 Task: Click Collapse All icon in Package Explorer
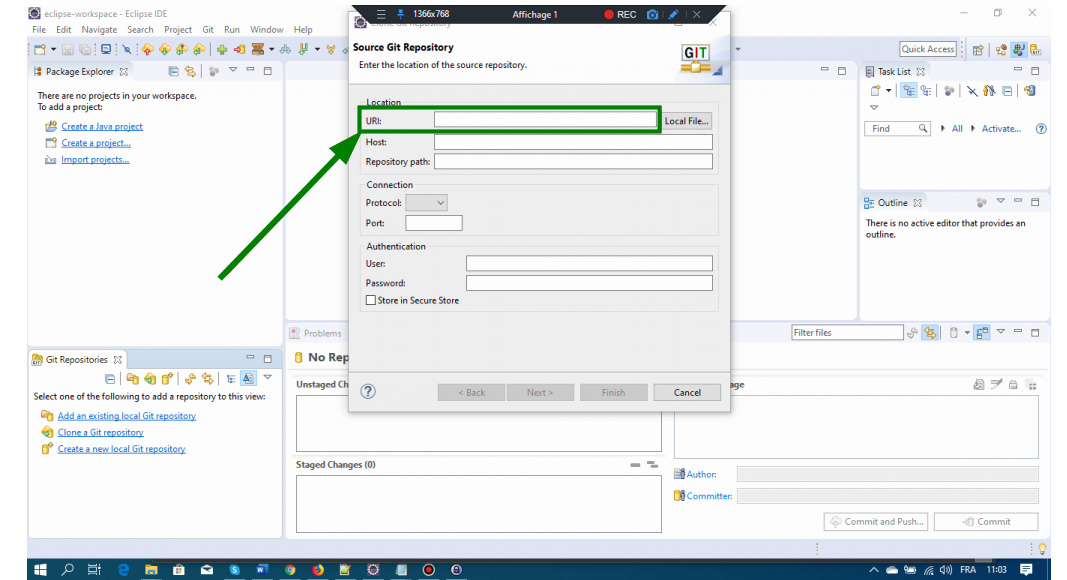[174, 71]
